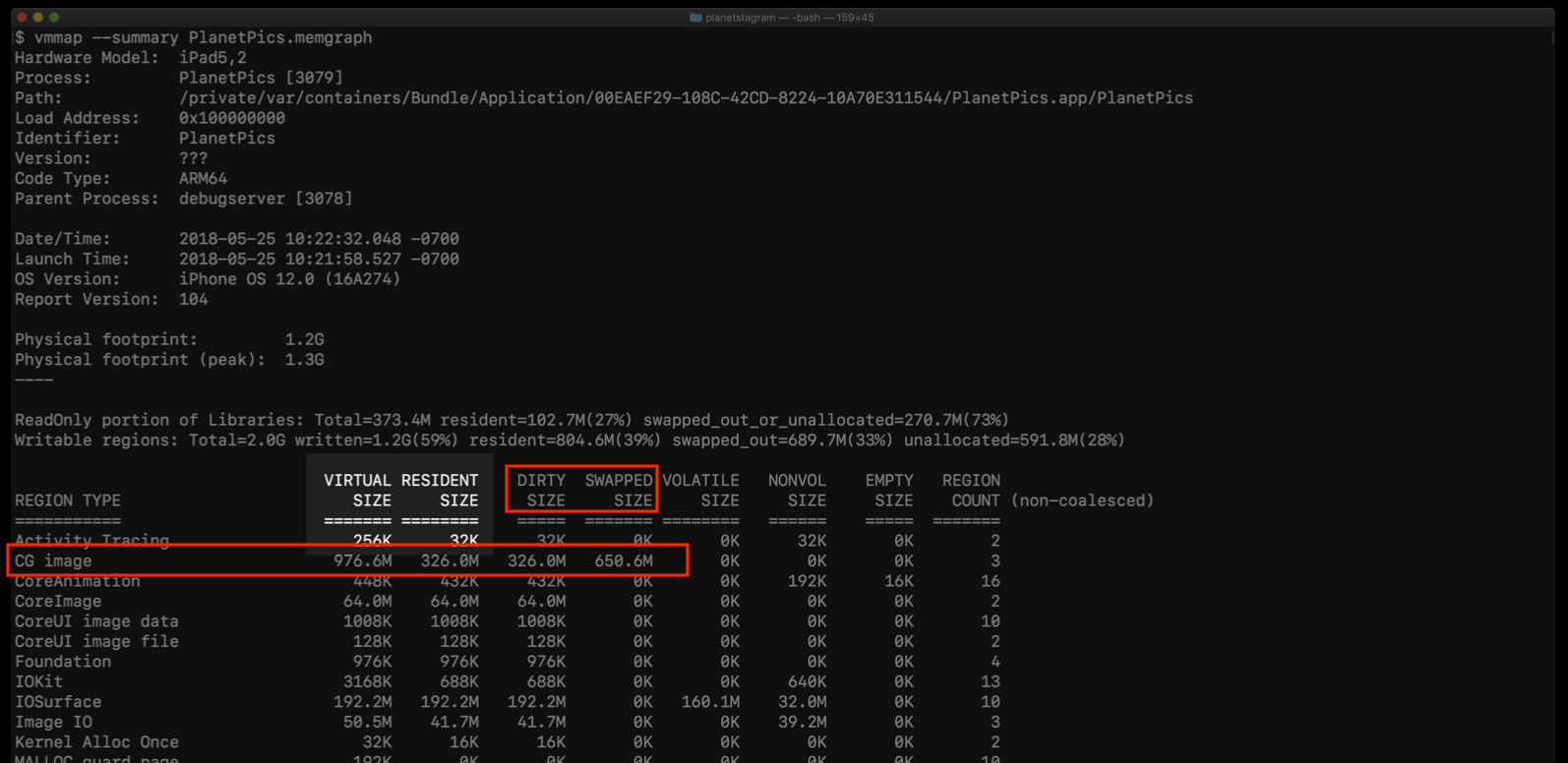Click the '(non-coalesced)' note

tap(1082, 500)
